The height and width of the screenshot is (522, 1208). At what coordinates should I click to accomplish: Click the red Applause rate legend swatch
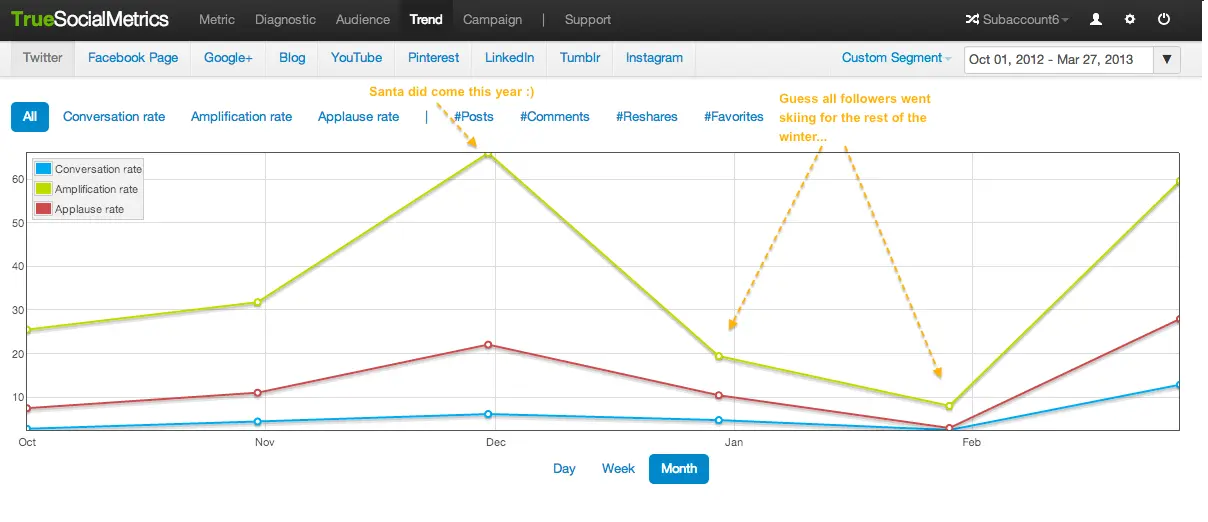(44, 209)
